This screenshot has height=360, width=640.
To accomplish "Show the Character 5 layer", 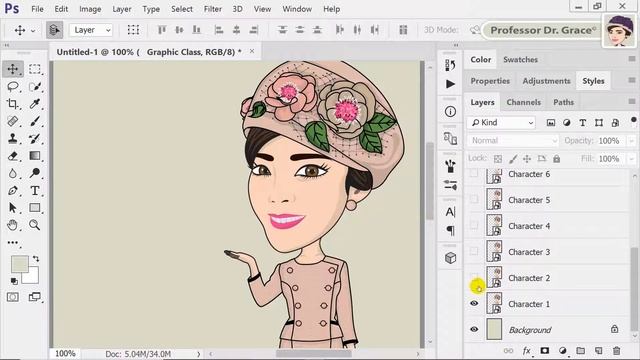I will [474, 200].
